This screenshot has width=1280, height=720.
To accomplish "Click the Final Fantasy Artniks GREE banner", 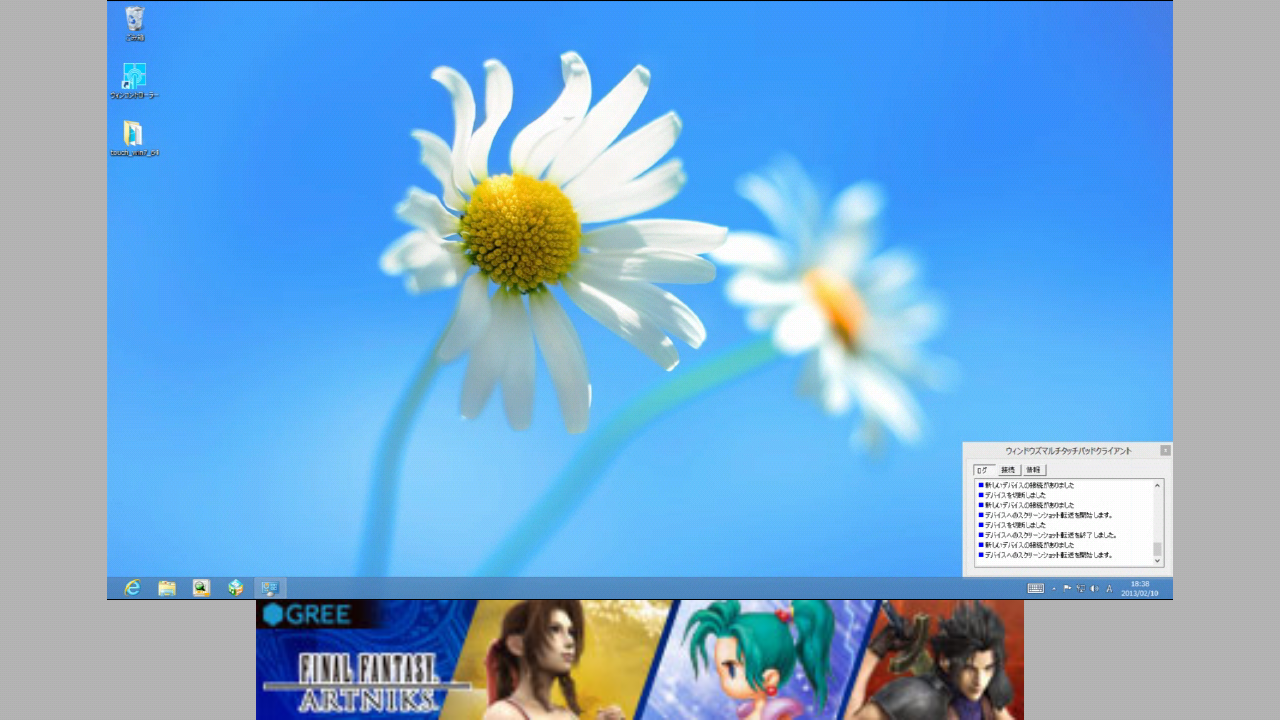I will click(640, 660).
